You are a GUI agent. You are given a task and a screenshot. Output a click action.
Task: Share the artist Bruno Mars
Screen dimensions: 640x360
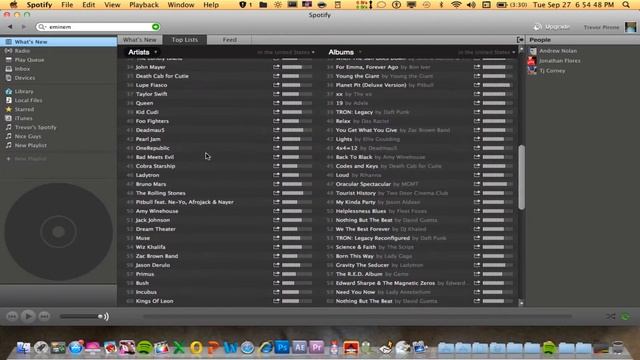276,184
